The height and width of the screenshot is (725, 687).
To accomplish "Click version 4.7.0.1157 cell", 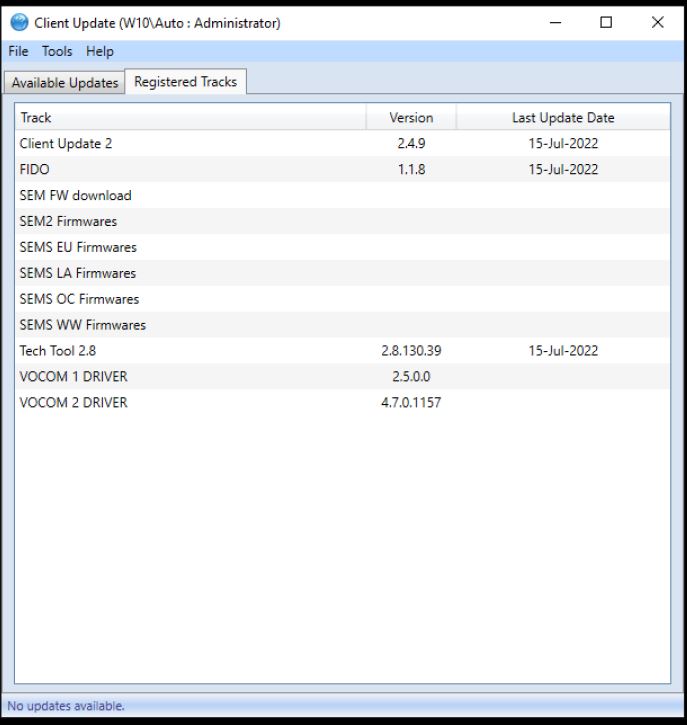I will pos(411,402).
